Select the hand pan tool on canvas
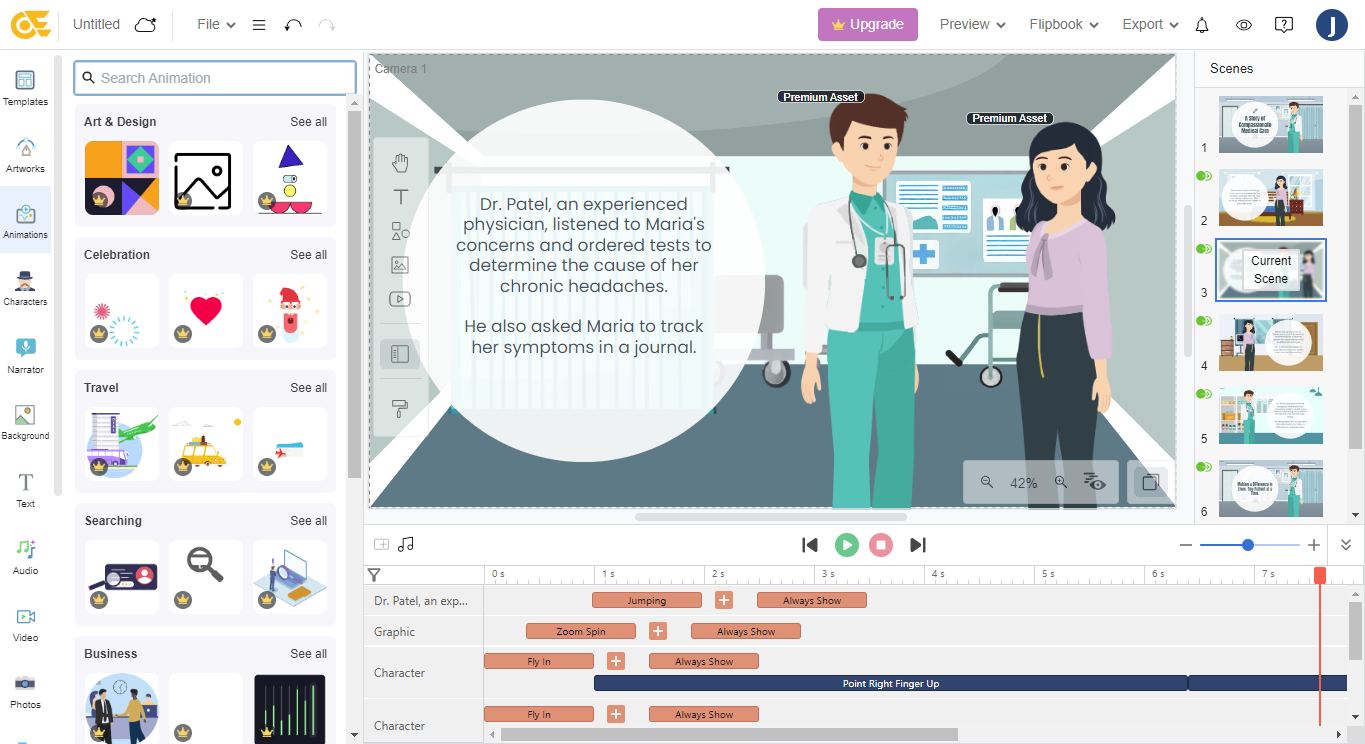 click(x=400, y=163)
